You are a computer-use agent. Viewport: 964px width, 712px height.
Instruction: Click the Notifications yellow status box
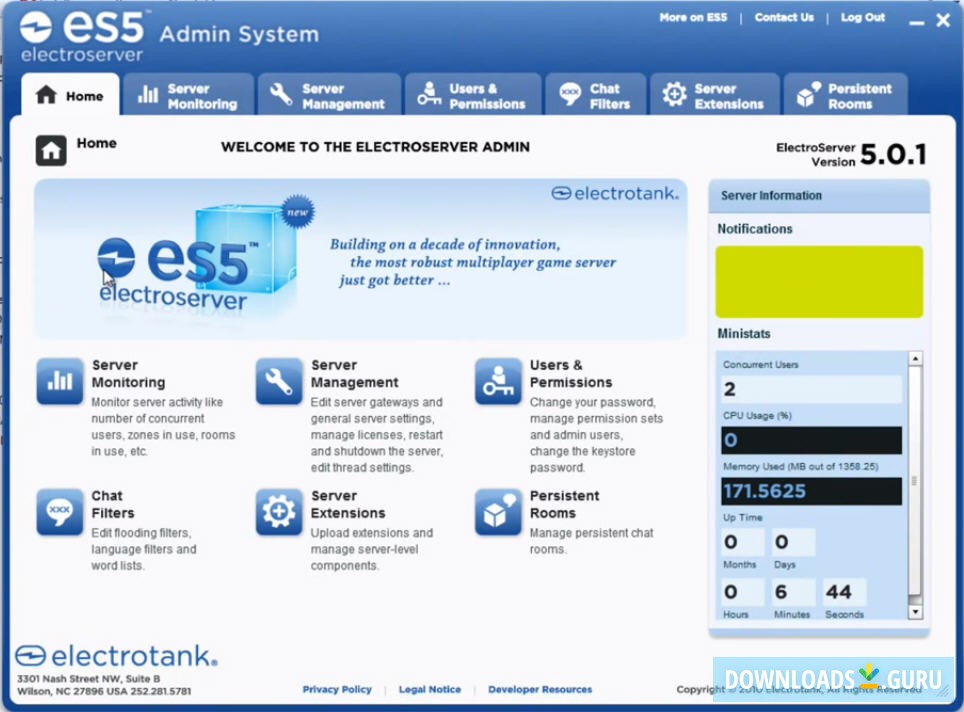click(819, 281)
